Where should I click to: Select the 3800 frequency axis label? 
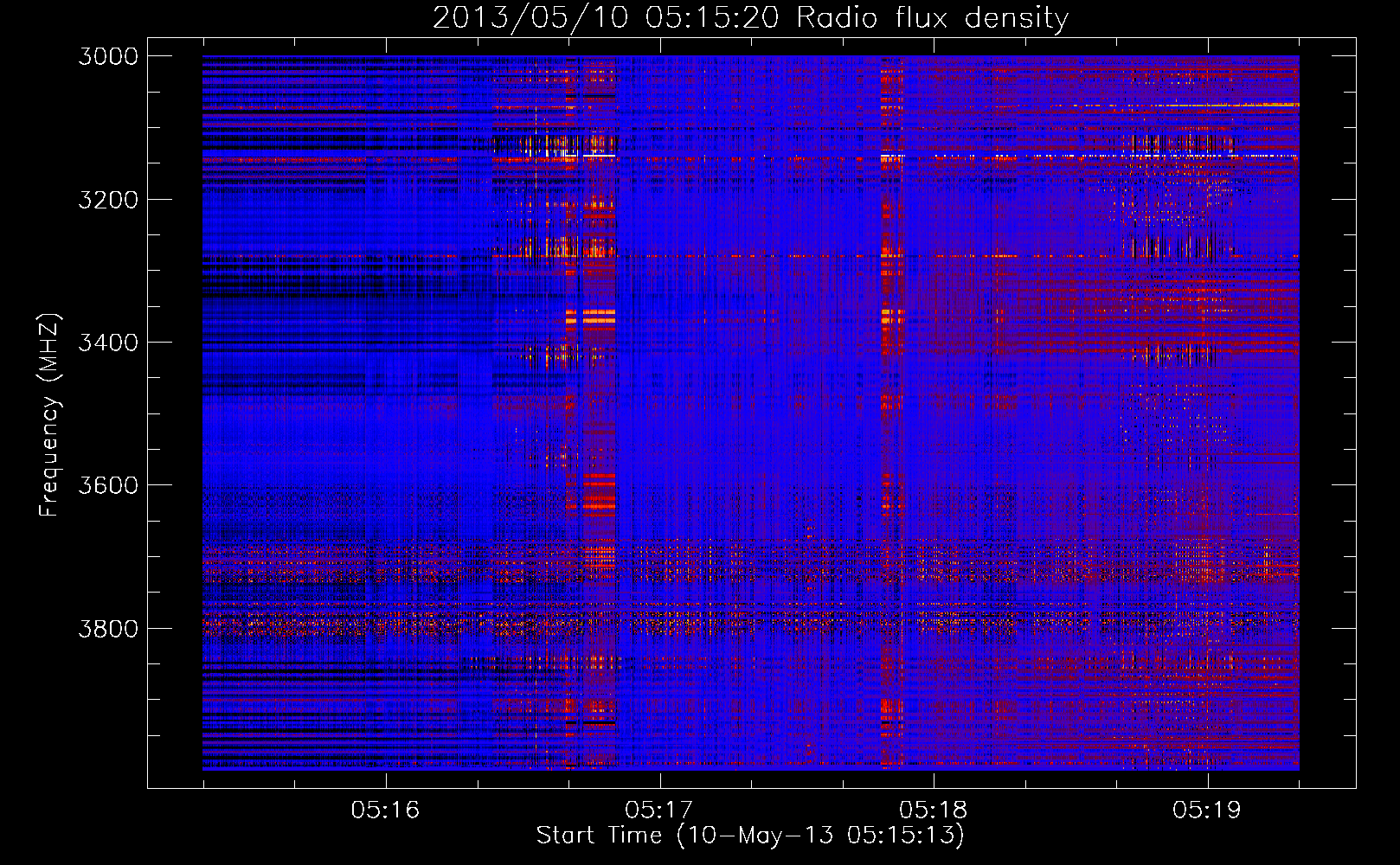pos(108,628)
